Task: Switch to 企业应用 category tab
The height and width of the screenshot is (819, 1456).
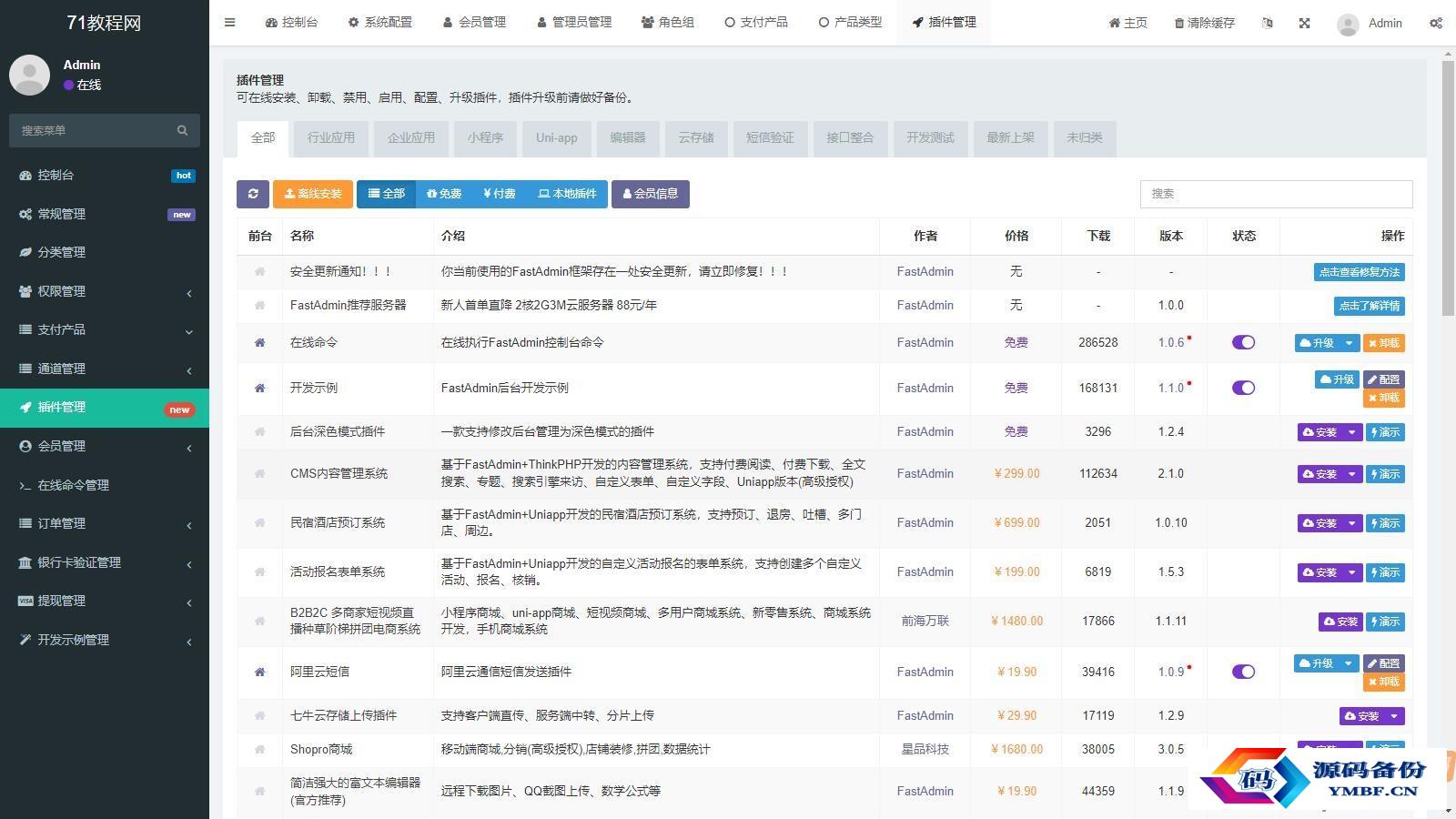Action: (x=411, y=138)
